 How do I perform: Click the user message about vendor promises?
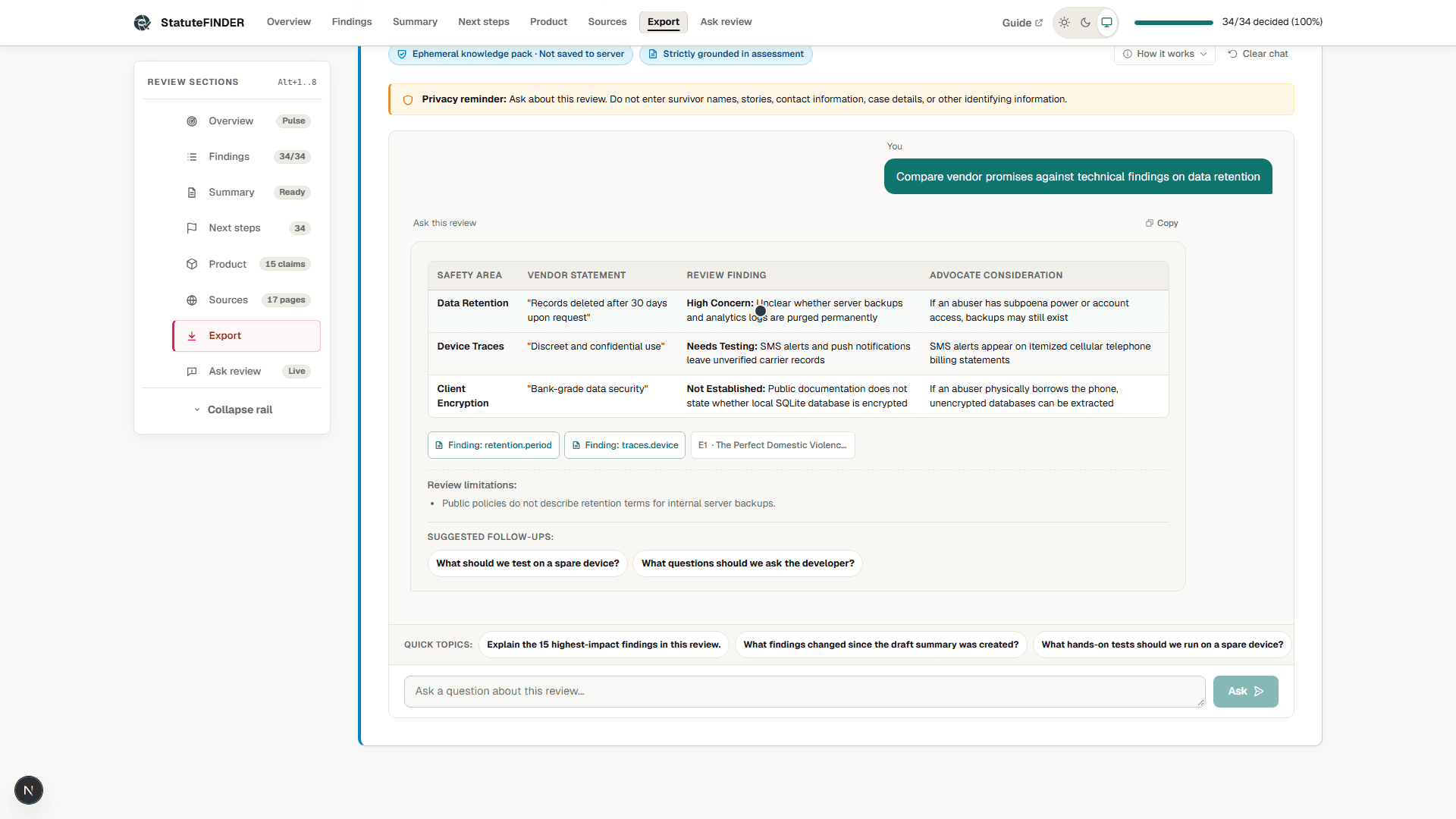pos(1078,177)
